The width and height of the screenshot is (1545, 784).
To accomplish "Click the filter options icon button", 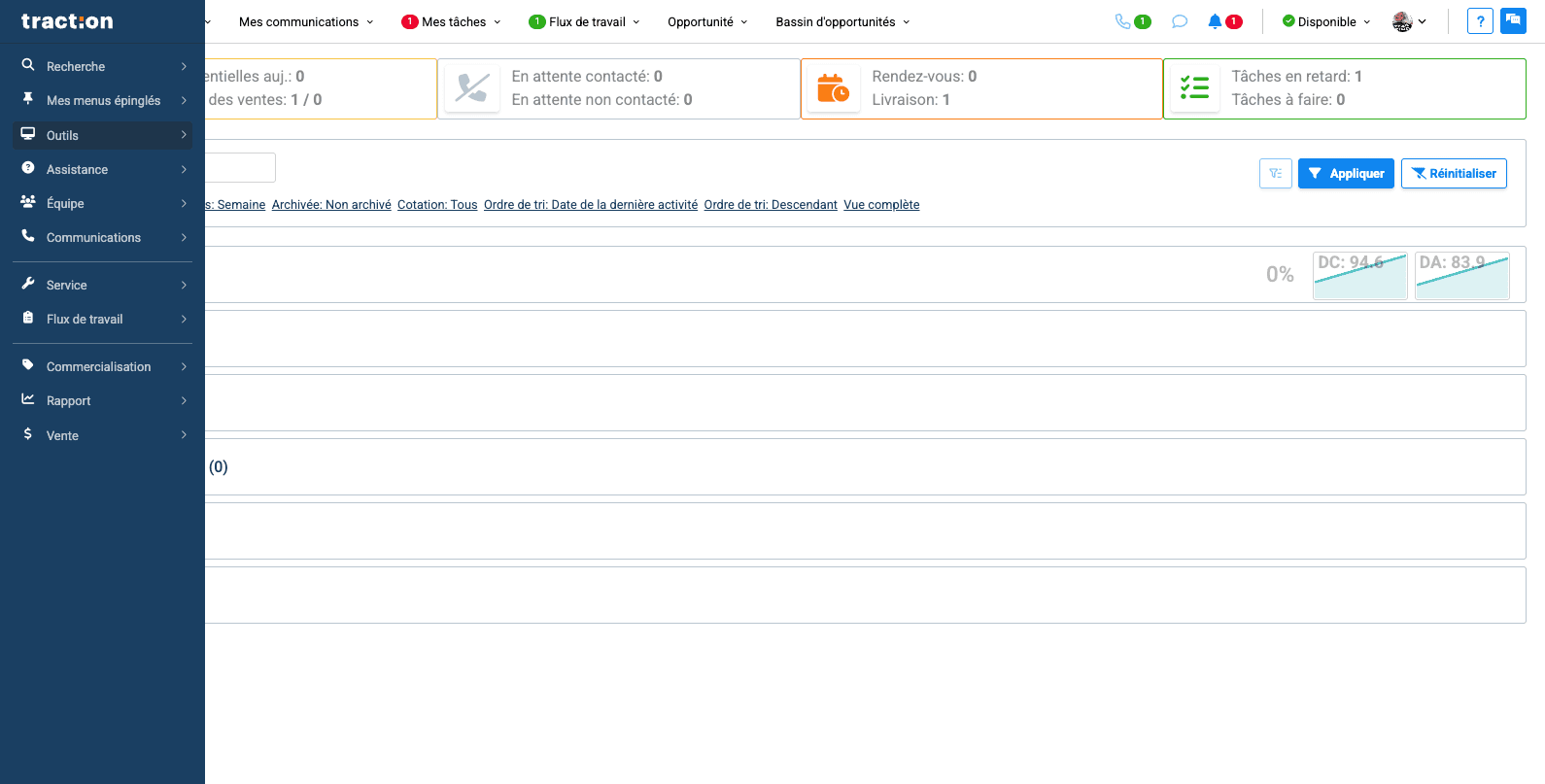I will 1276,173.
